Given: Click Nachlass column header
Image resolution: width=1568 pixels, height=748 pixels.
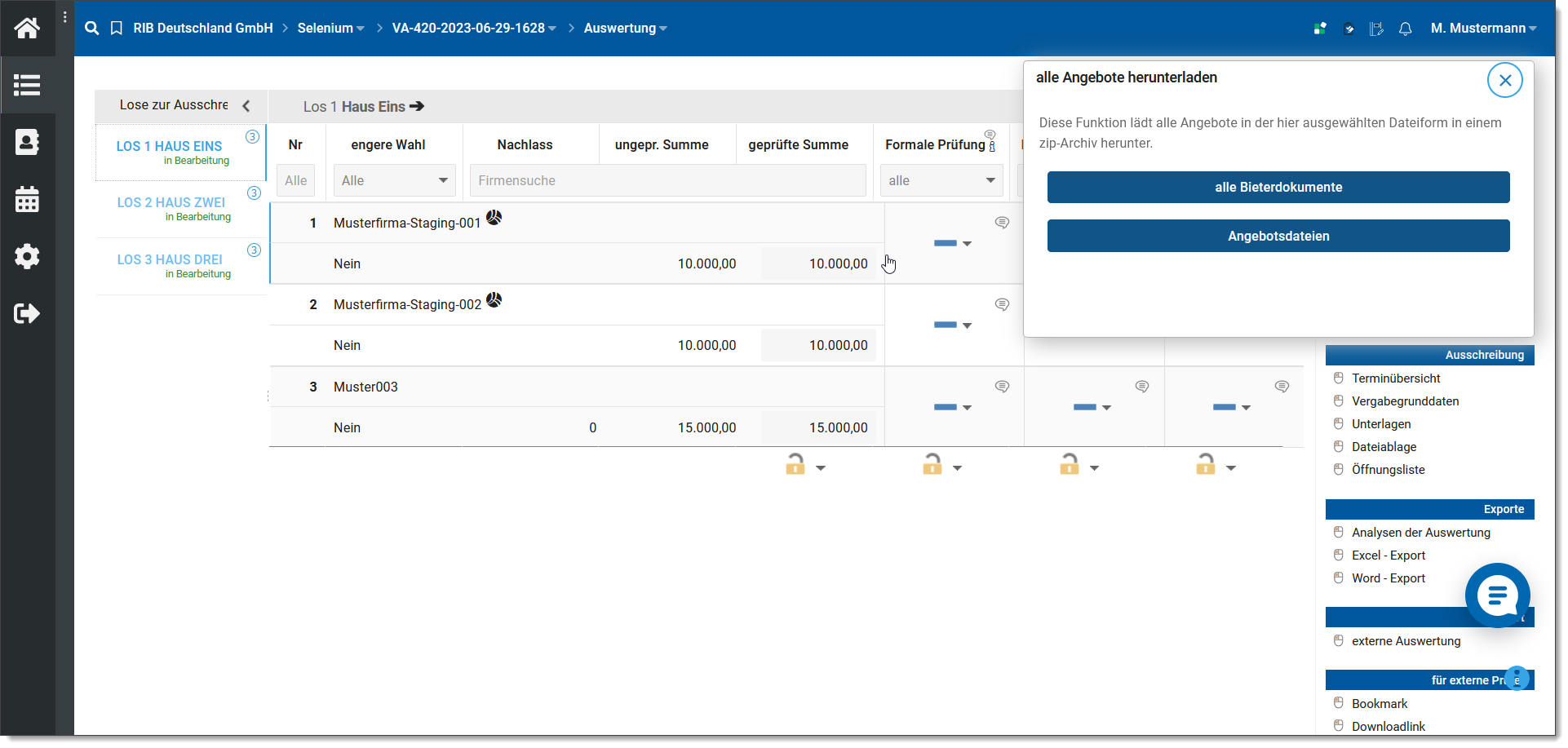Looking at the screenshot, I should (525, 144).
